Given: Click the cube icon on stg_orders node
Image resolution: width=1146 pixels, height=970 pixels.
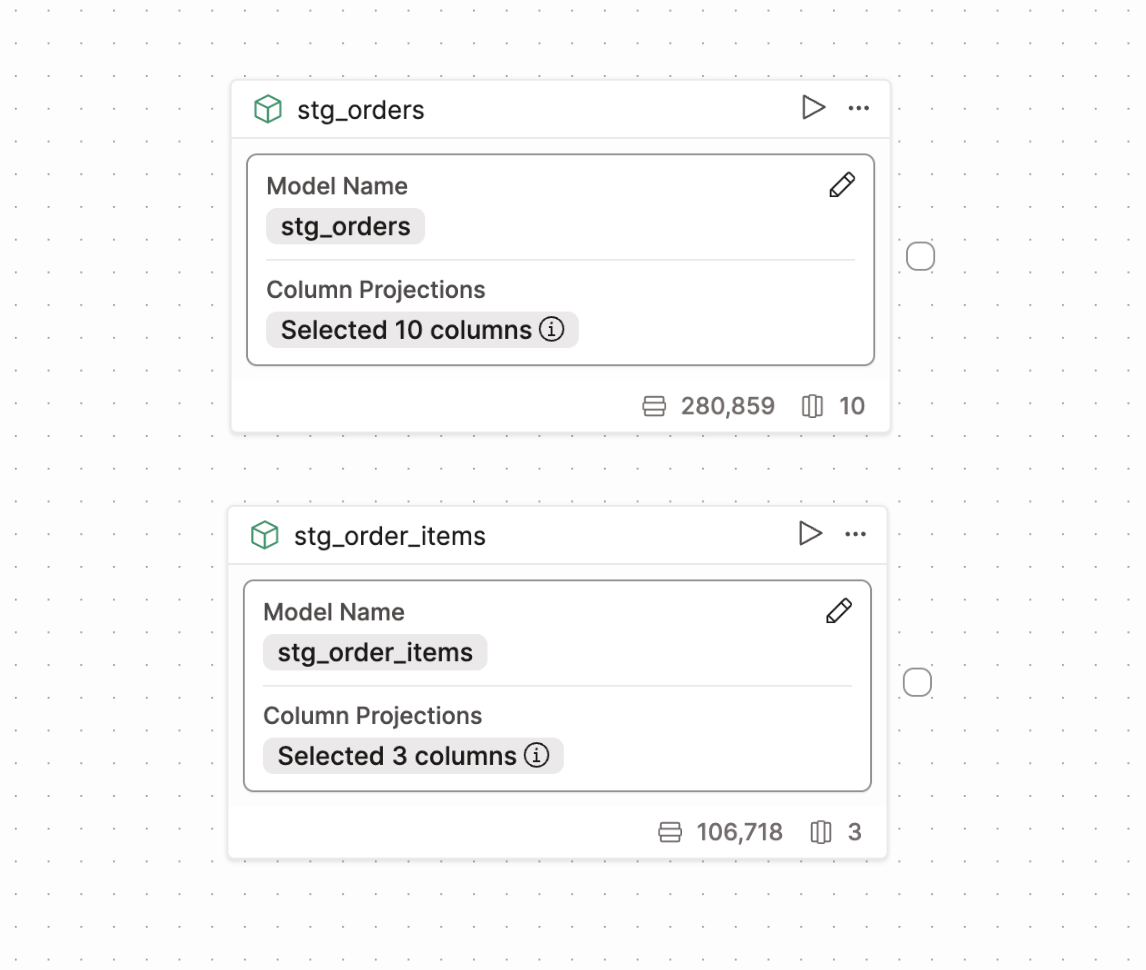Looking at the screenshot, I should [266, 109].
